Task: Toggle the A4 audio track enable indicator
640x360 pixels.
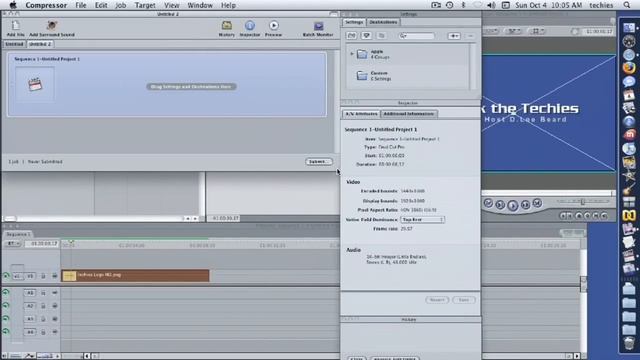Action: pos(6,332)
